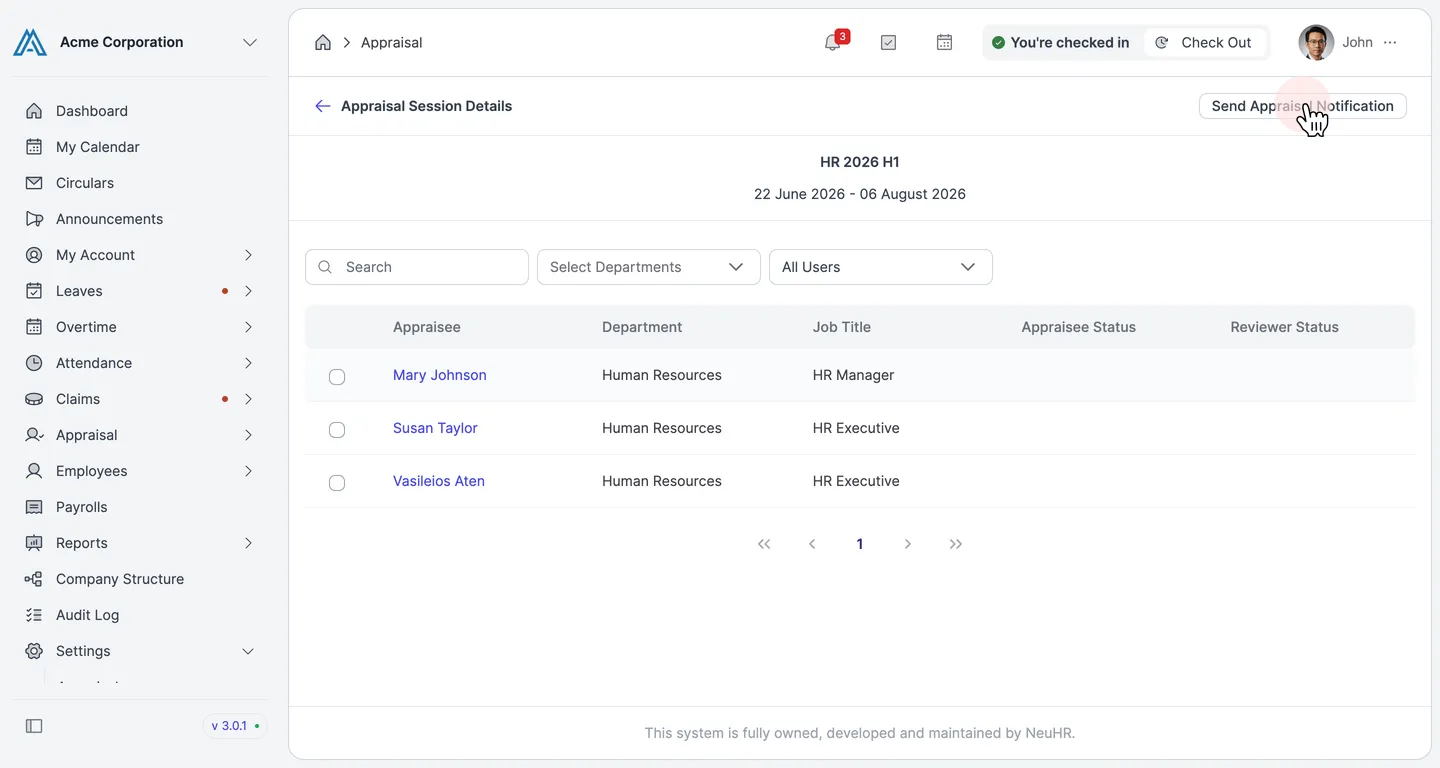Open the company switcher chevron beside Acme Corporation
Viewport: 1440px width, 768px height.
(250, 42)
